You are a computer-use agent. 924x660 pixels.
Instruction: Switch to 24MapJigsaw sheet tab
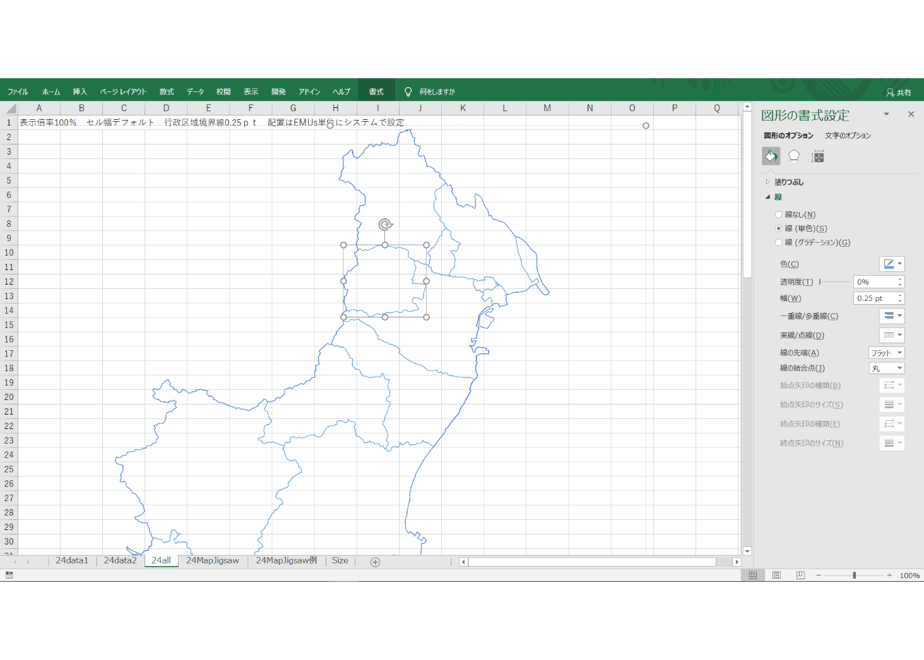pyautogui.click(x=213, y=560)
